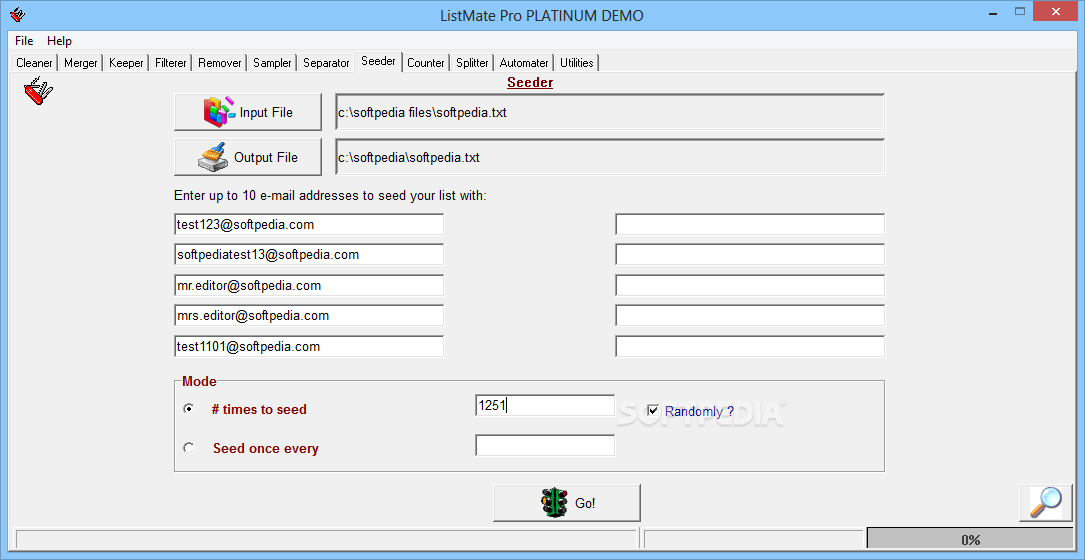Select the 'Seed once every' radio button

point(188,448)
